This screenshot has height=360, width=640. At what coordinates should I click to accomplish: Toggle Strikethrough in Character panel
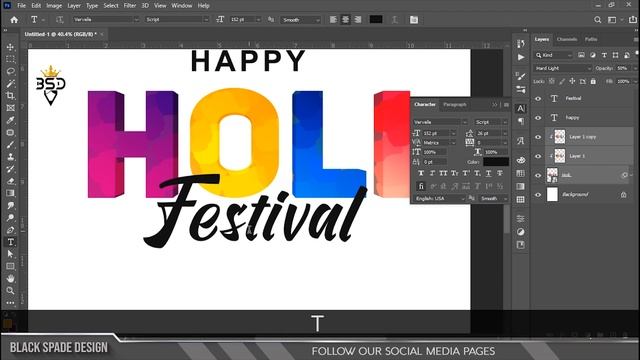coord(500,173)
